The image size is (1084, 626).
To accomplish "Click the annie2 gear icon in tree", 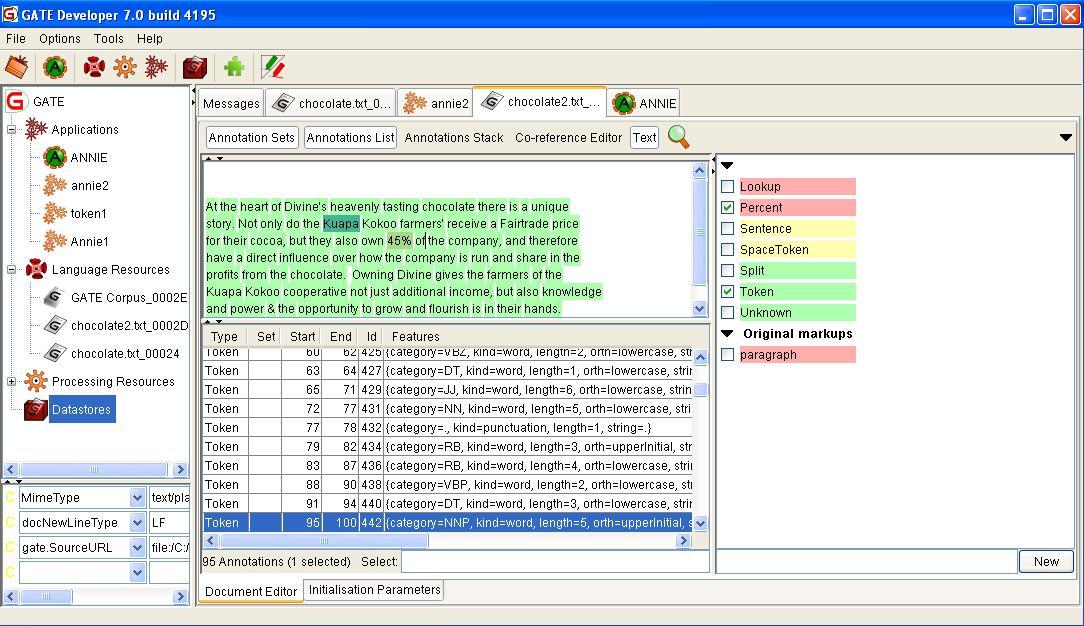I will pyautogui.click(x=55, y=185).
